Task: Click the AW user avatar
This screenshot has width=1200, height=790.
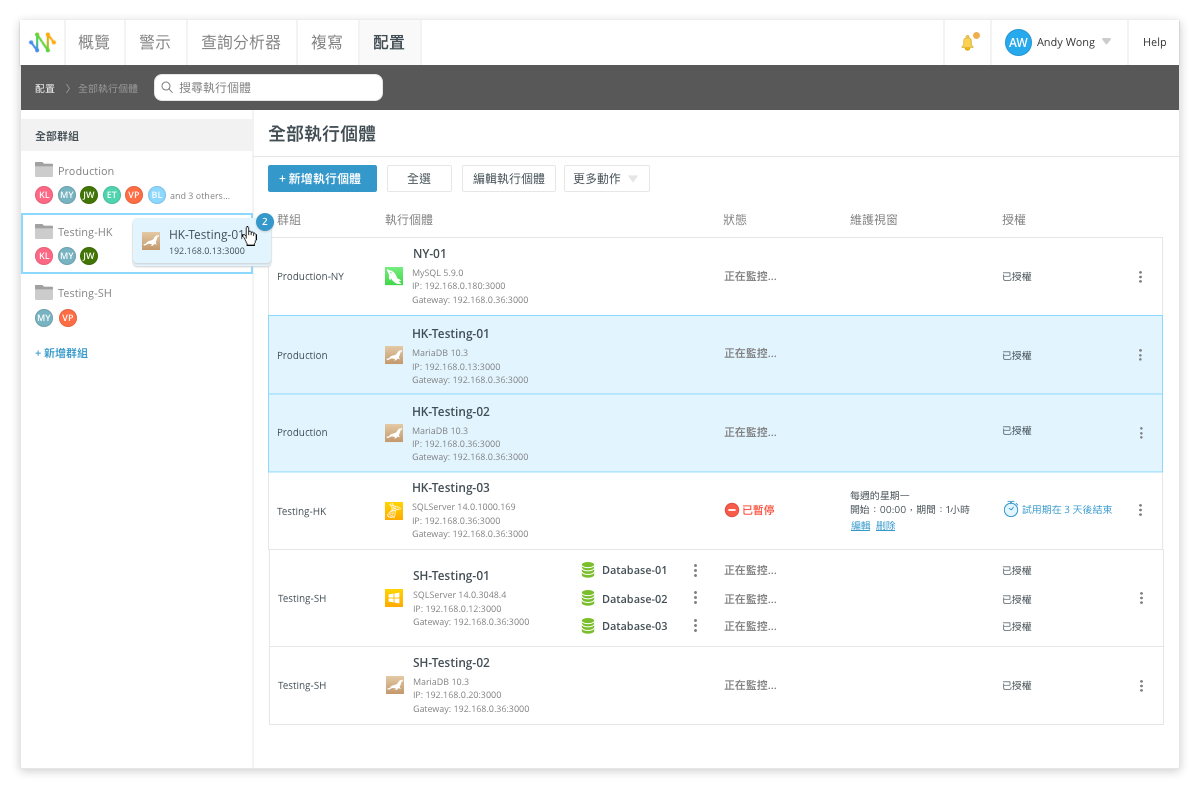Action: [x=1018, y=42]
